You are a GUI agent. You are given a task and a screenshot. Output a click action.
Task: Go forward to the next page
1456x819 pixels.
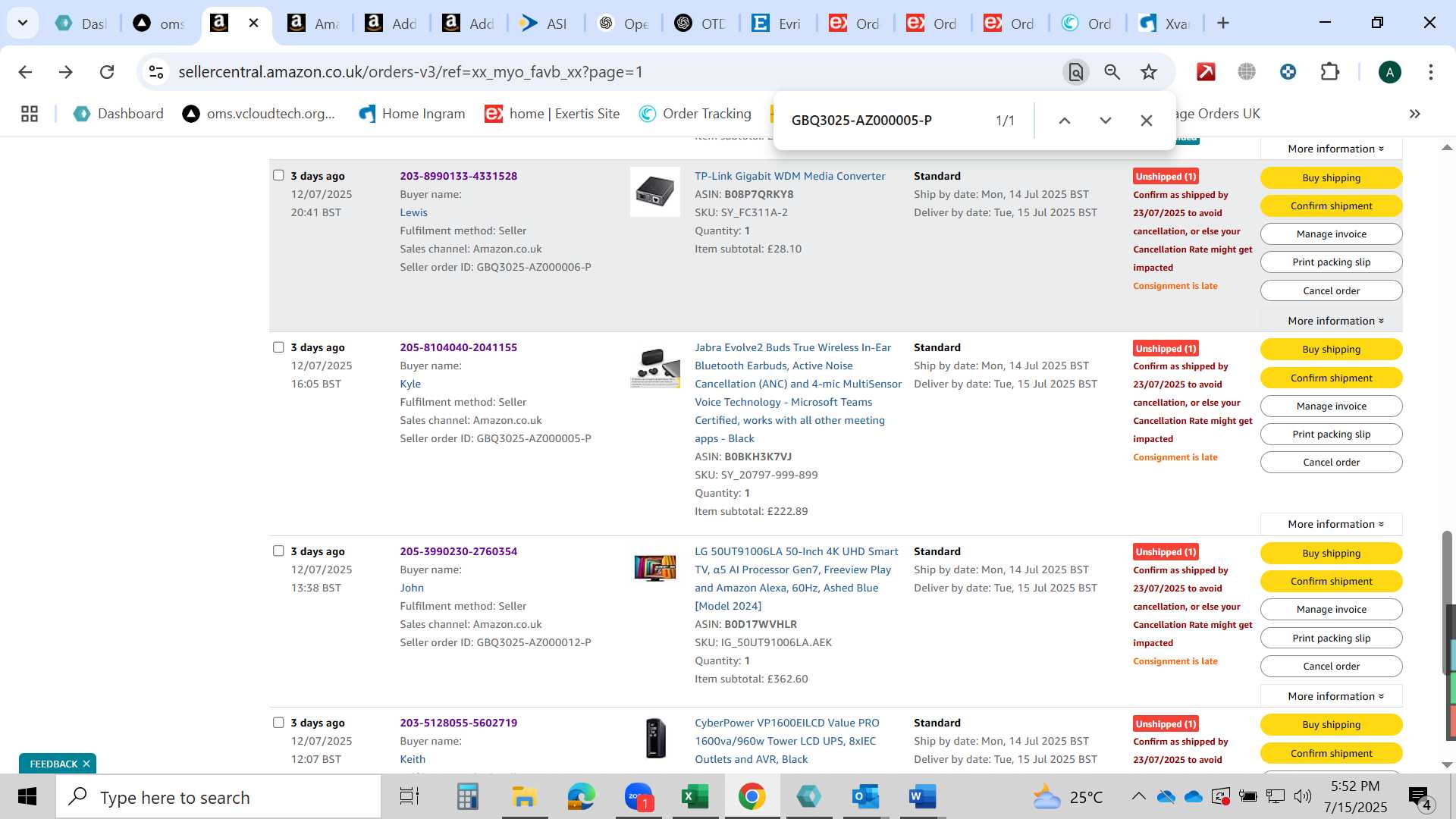pyautogui.click(x=66, y=72)
